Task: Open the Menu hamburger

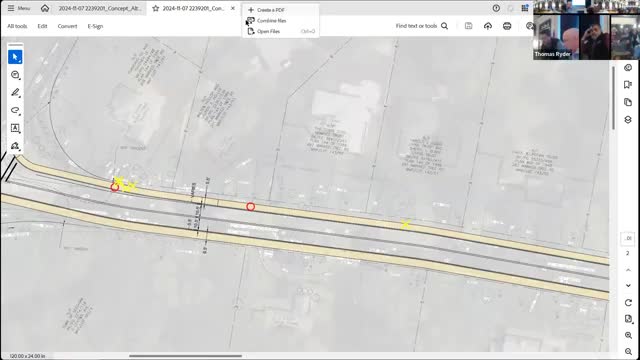Action: click(19, 8)
